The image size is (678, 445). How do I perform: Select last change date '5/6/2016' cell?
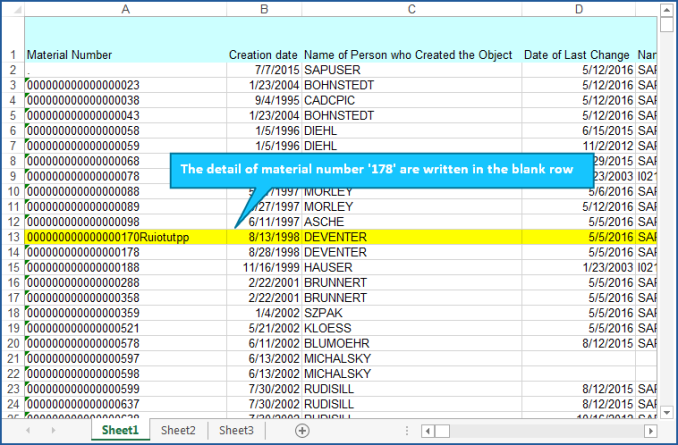579,192
